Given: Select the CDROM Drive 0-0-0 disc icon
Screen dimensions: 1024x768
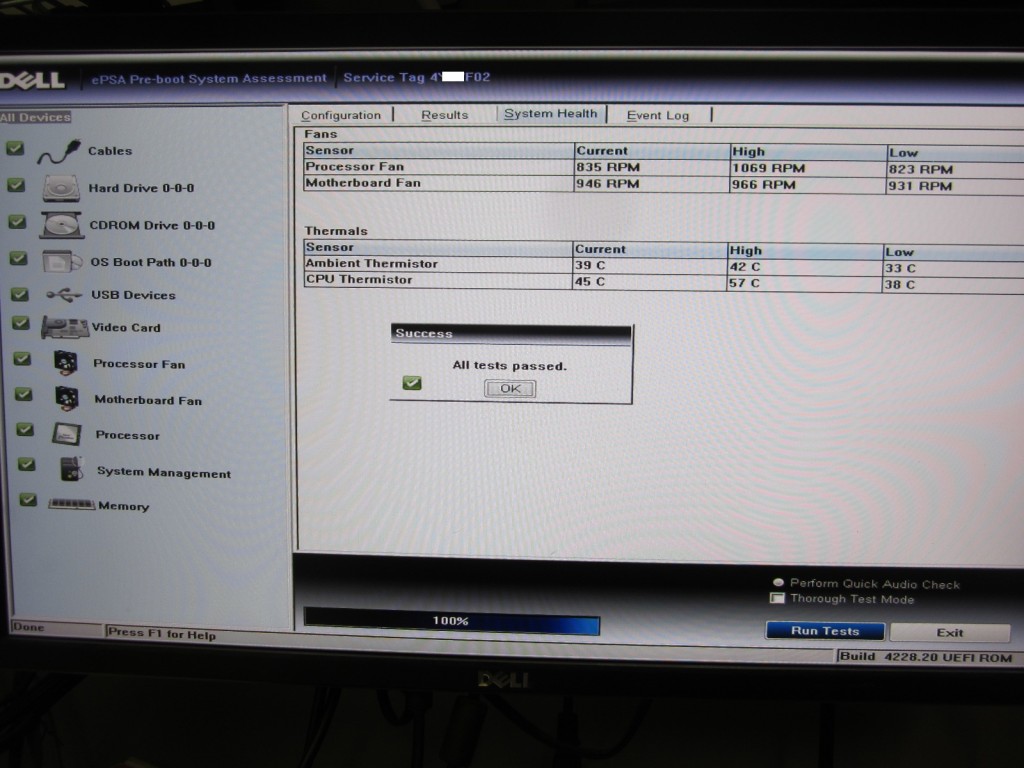Looking at the screenshot, I should (x=62, y=225).
